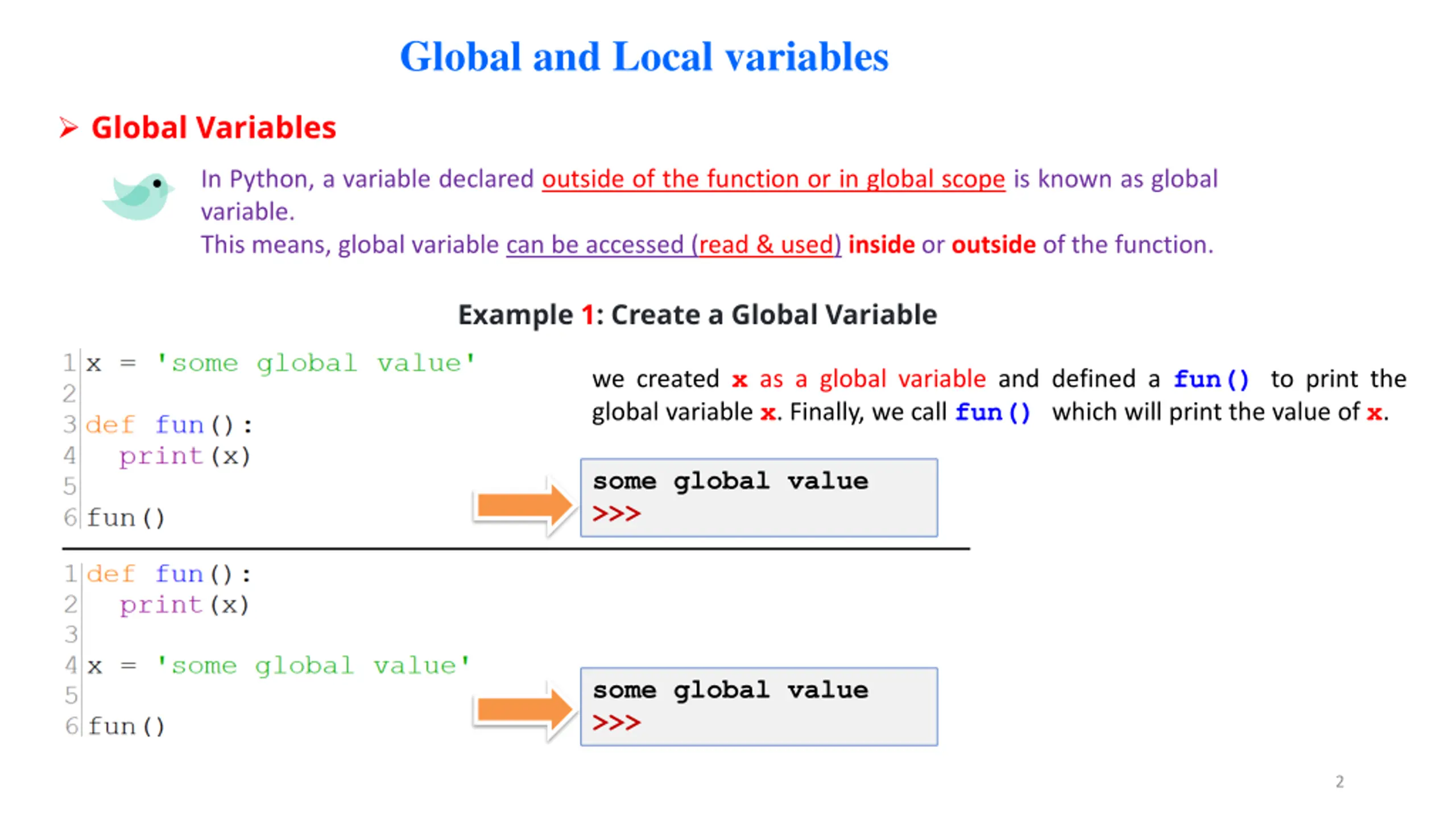Click the second output box showing 'some global value'

click(759, 706)
